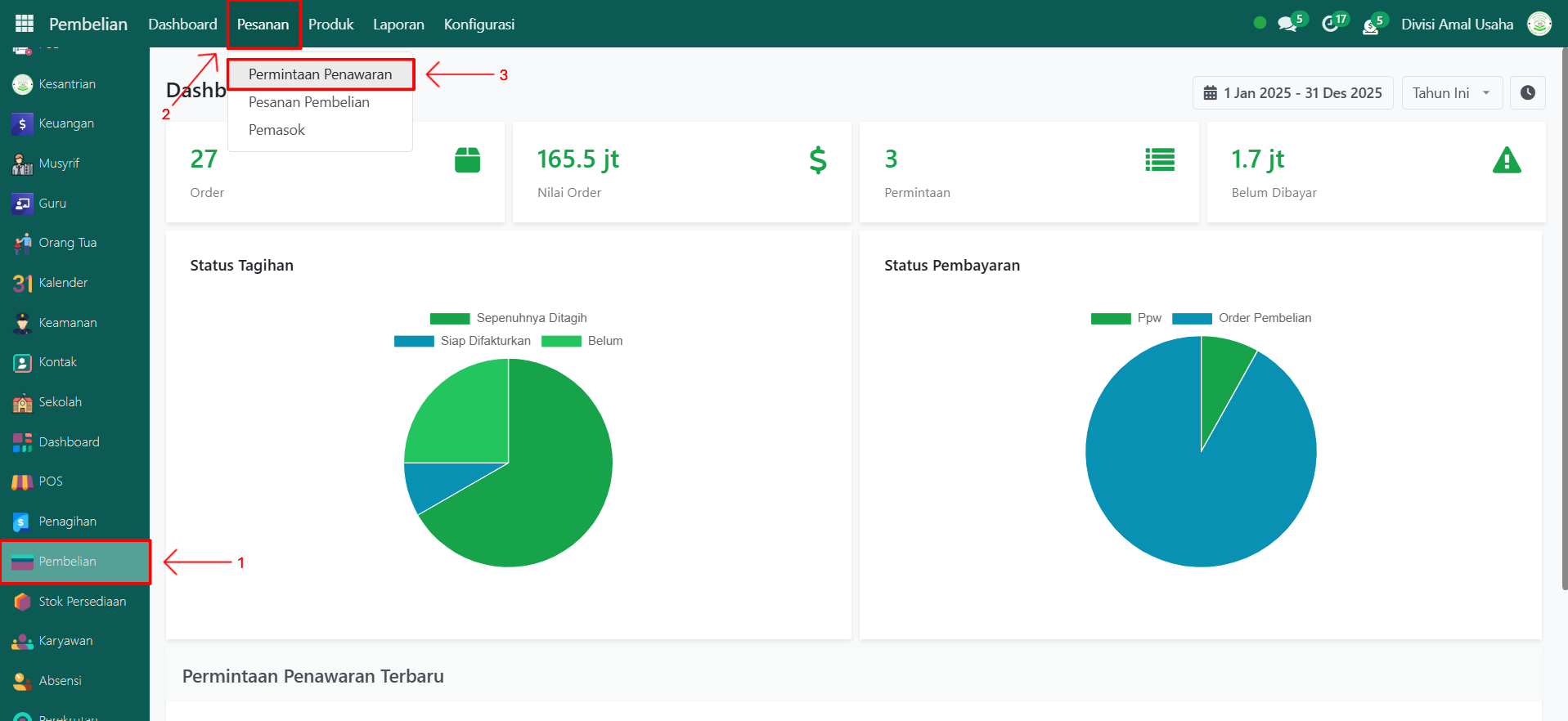Expand the Tahun Ini period dropdown
This screenshot has height=721, width=1568.
(x=1452, y=93)
